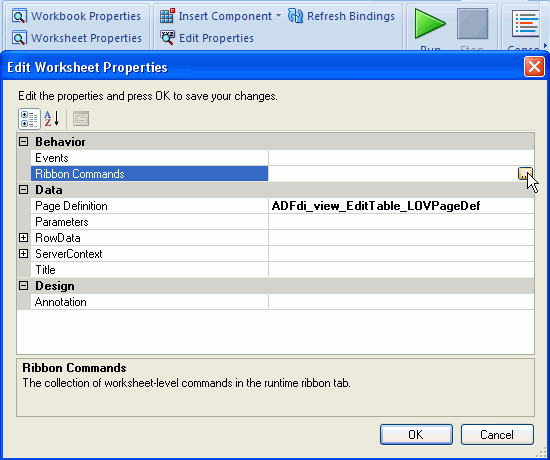Viewport: 550px width, 460px height.
Task: Confirm changes with the OK button
Action: 416,435
